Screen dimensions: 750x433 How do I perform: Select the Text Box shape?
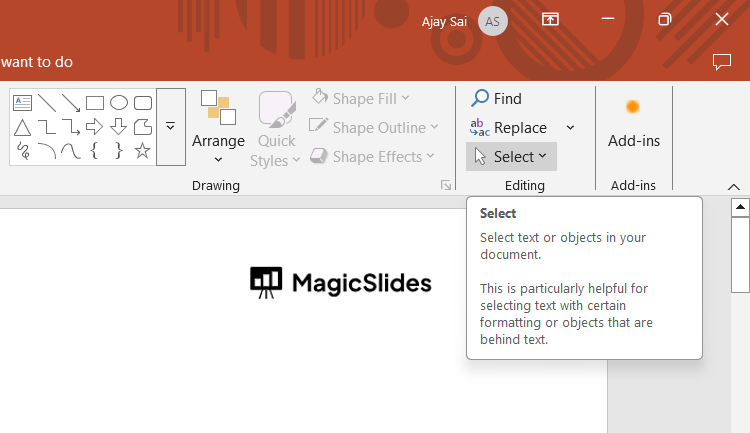click(x=22, y=103)
